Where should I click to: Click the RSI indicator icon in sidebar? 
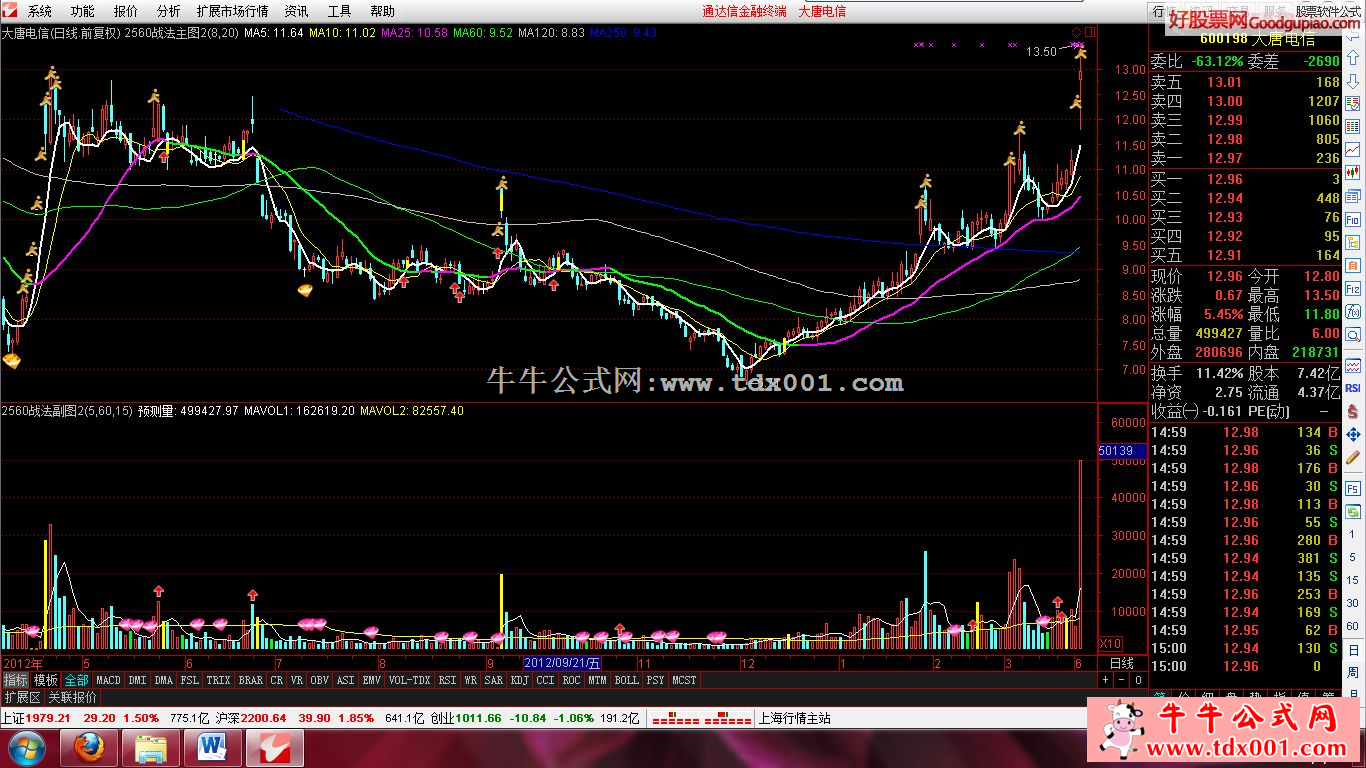(1353, 388)
